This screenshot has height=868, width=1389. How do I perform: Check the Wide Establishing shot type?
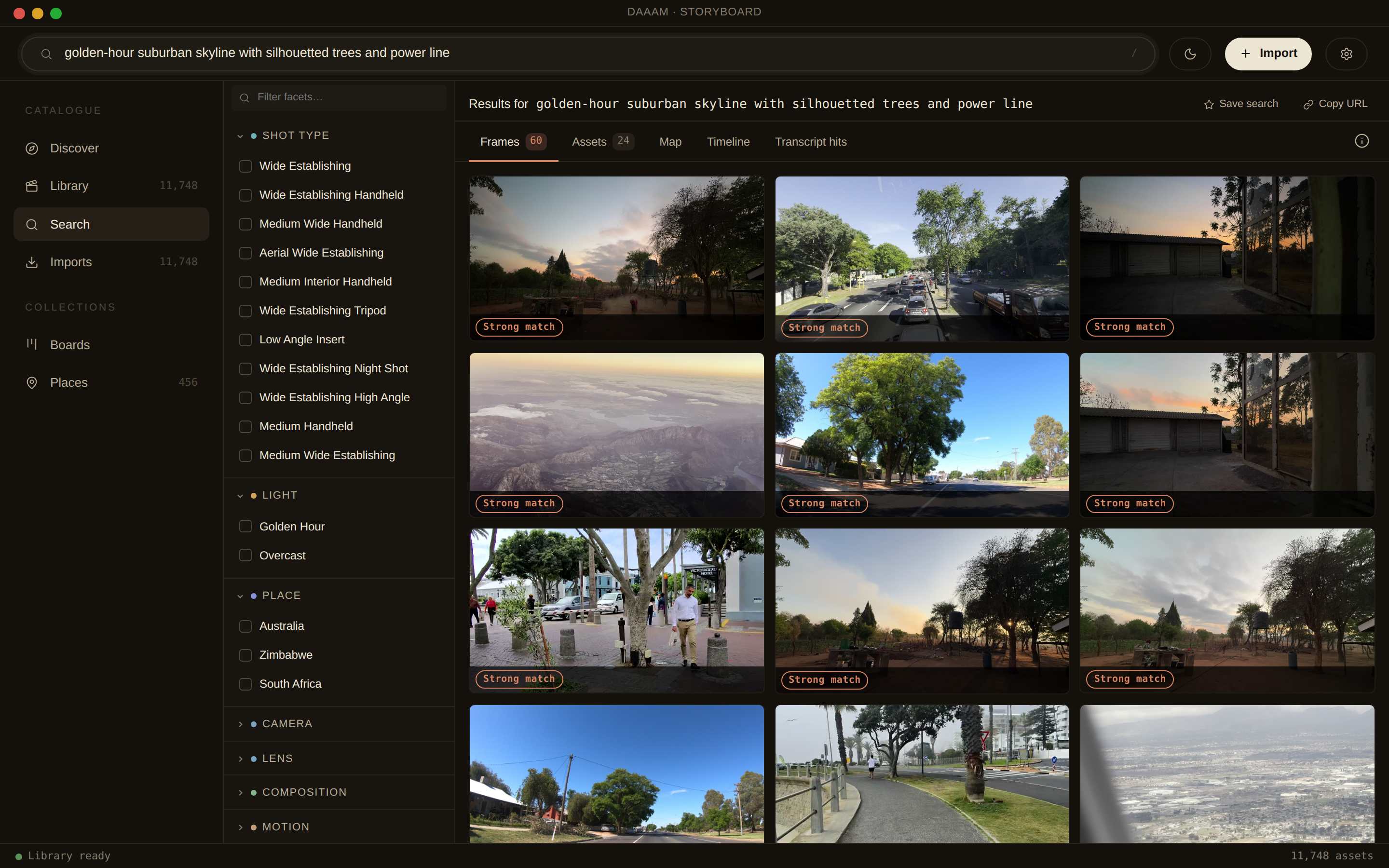(245, 166)
